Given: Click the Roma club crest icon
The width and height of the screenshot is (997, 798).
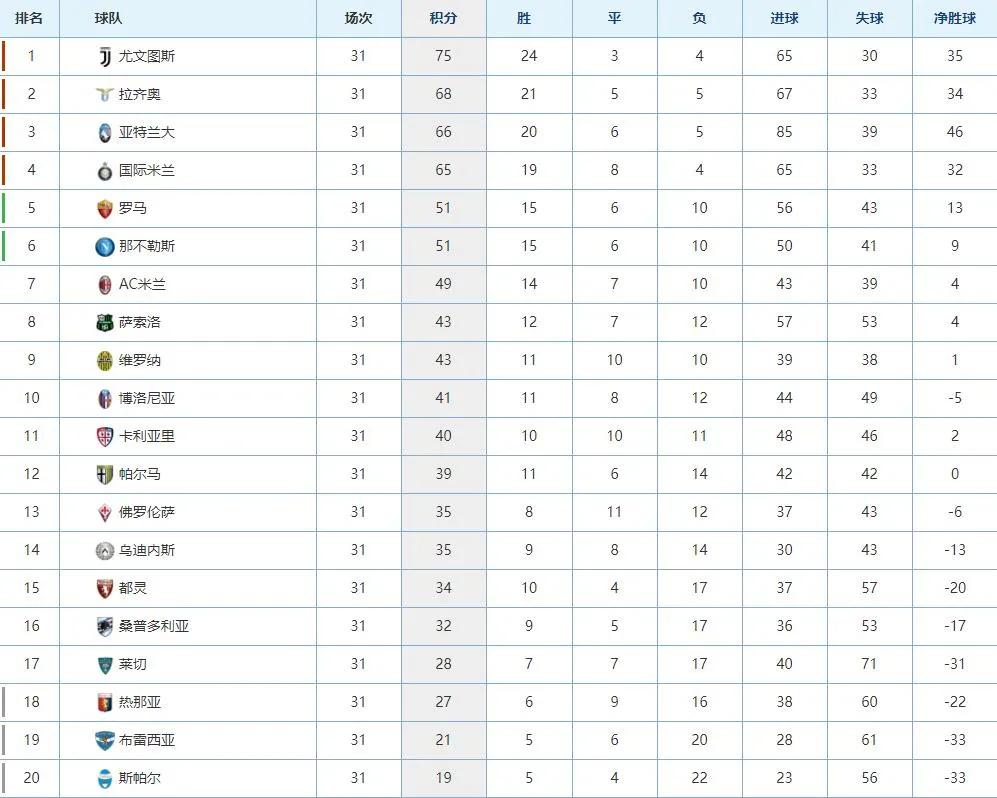Looking at the screenshot, I should point(105,209).
